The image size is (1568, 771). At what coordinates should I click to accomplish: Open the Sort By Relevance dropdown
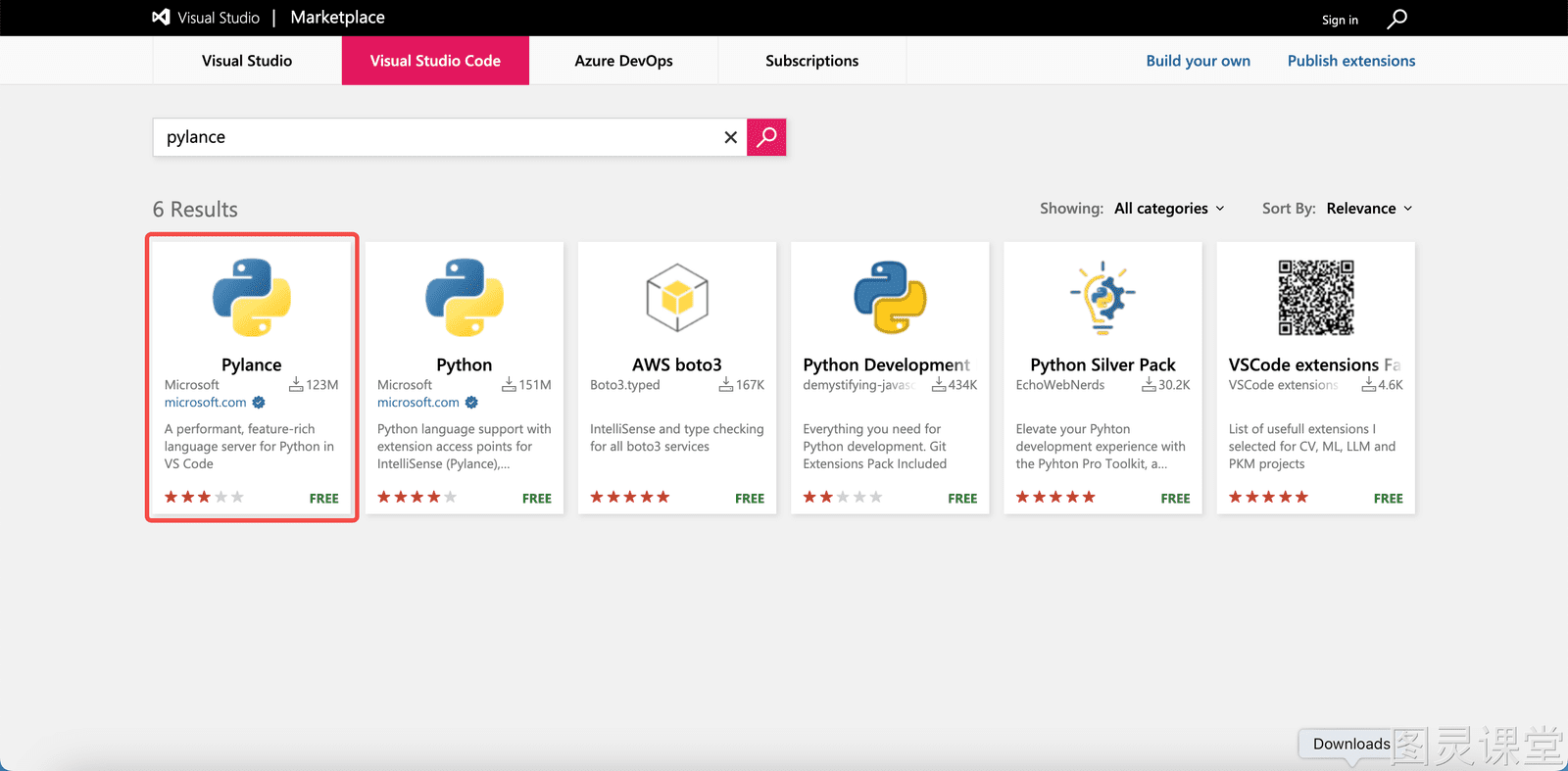click(x=1370, y=209)
